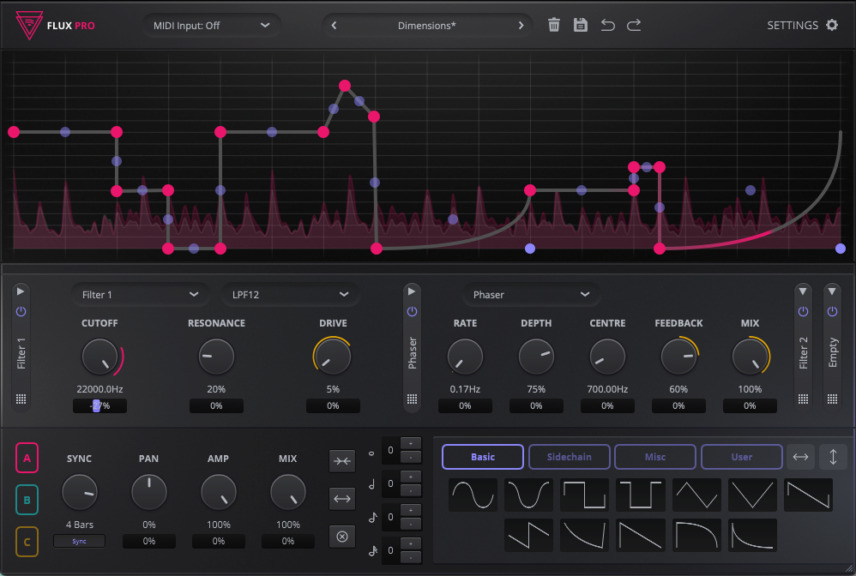The height and width of the screenshot is (576, 856).
Task: Flip the curve vertically with the arrow button
Action: click(833, 457)
